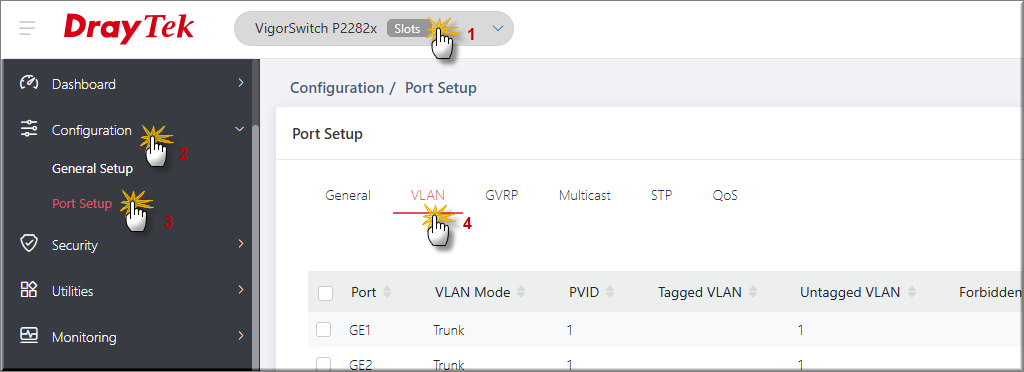Click the Utilities grid icon
Screen dimensions: 1024x372
point(29,290)
